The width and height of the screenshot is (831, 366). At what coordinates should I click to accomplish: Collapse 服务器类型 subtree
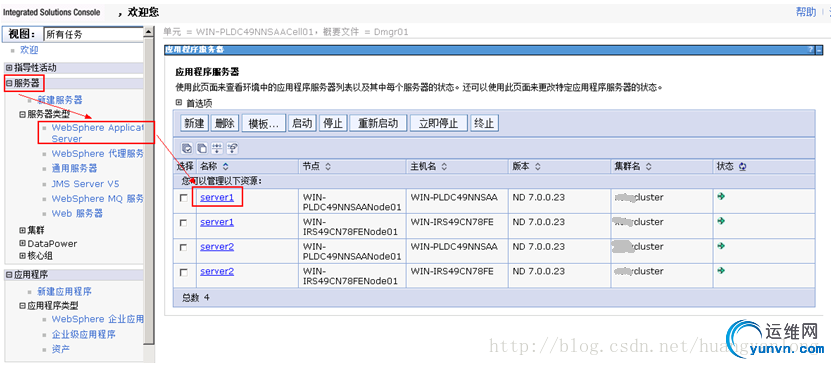[x=22, y=114]
